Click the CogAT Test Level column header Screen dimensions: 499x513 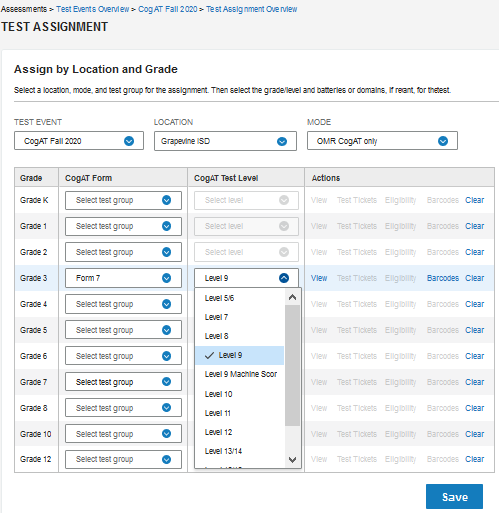pos(226,178)
